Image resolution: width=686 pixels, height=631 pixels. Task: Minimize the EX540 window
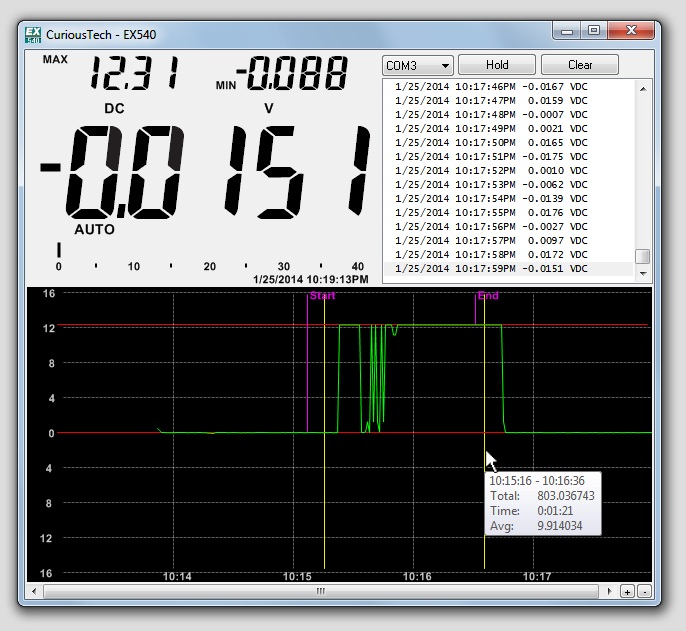[567, 31]
